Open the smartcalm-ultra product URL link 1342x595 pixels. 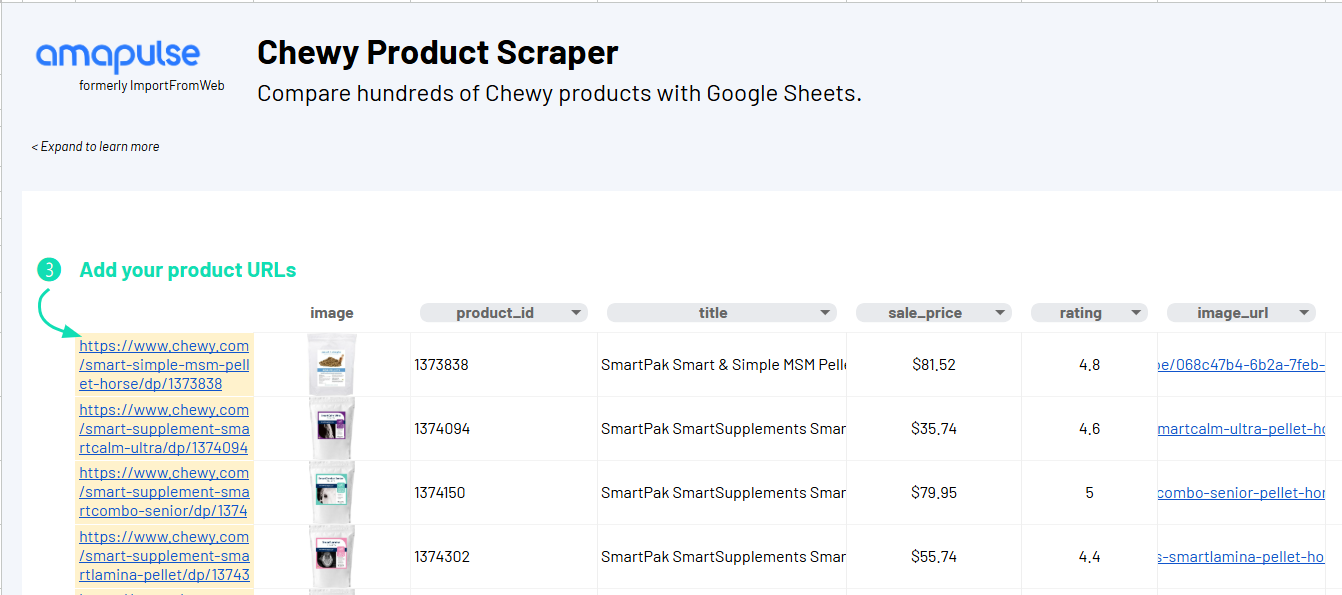pos(164,429)
